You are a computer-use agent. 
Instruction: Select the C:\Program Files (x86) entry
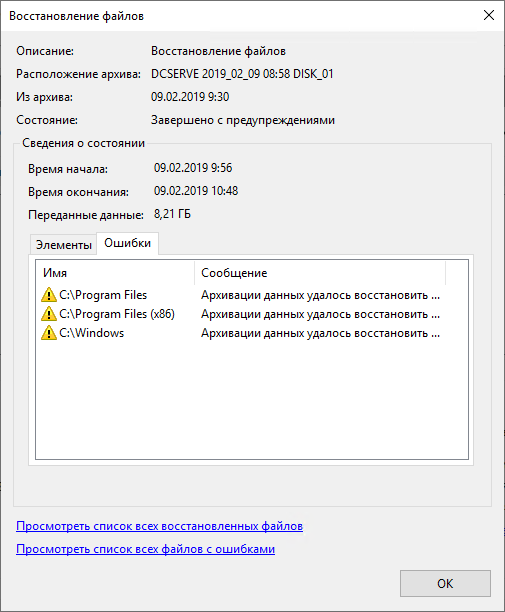click(117, 314)
